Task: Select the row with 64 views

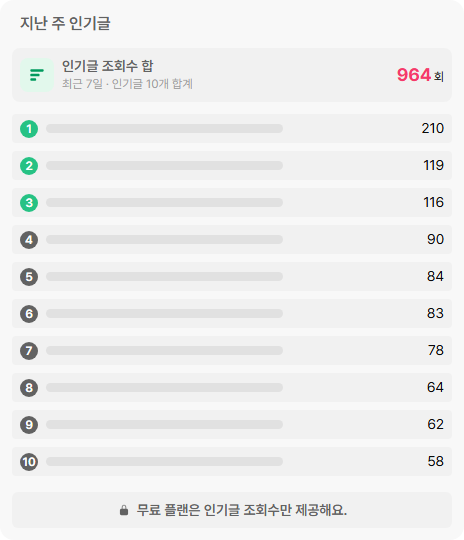Action: pos(232,387)
